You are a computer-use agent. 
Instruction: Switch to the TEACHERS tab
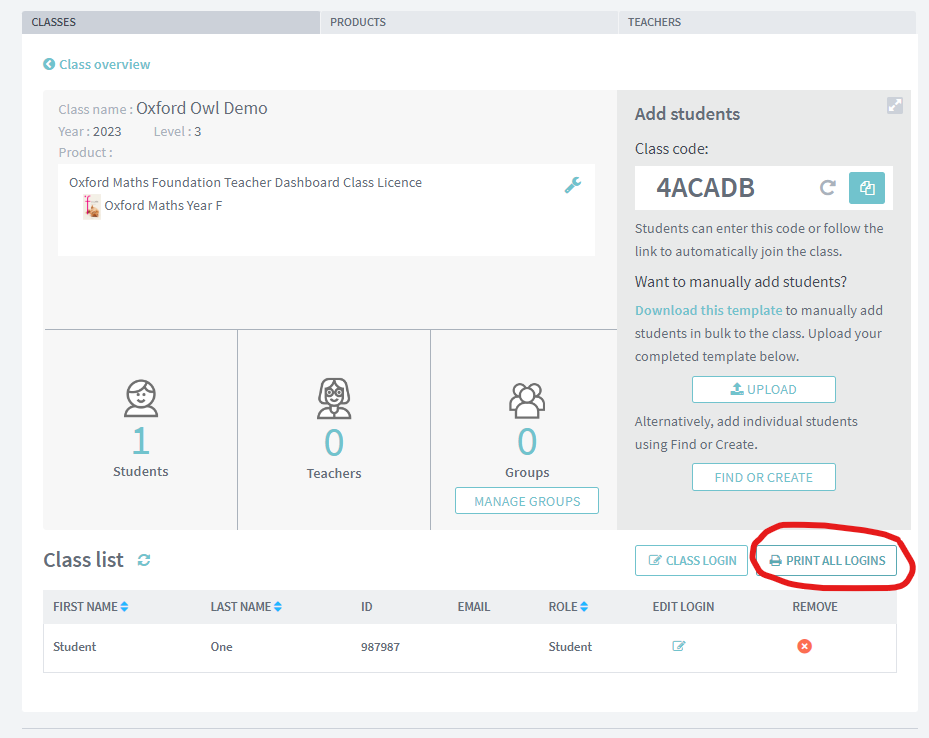[653, 21]
